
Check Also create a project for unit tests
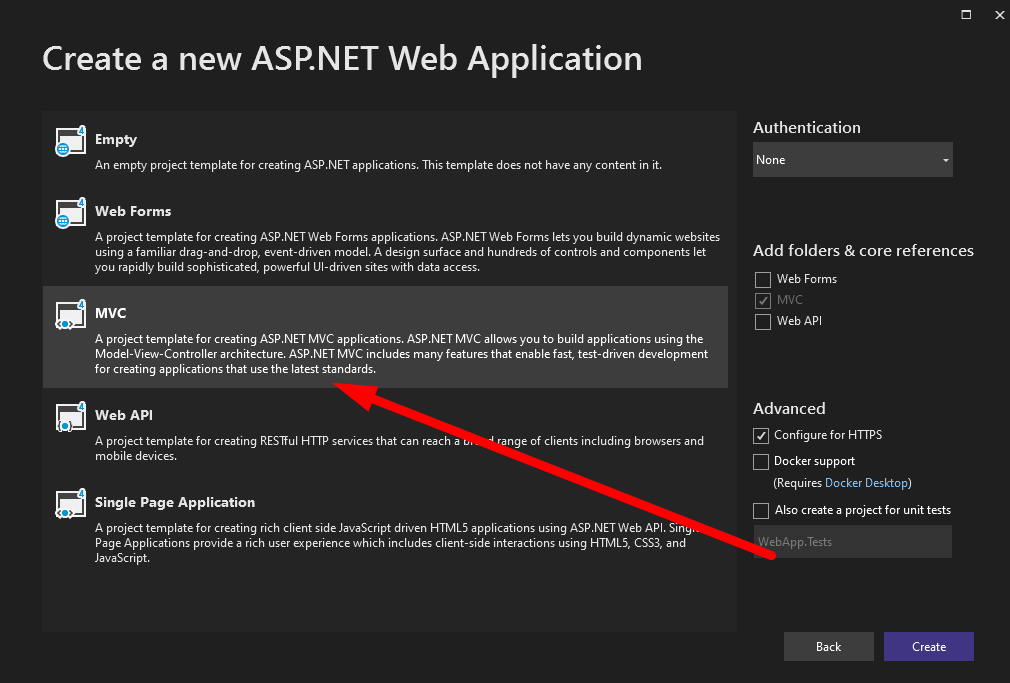coord(762,510)
